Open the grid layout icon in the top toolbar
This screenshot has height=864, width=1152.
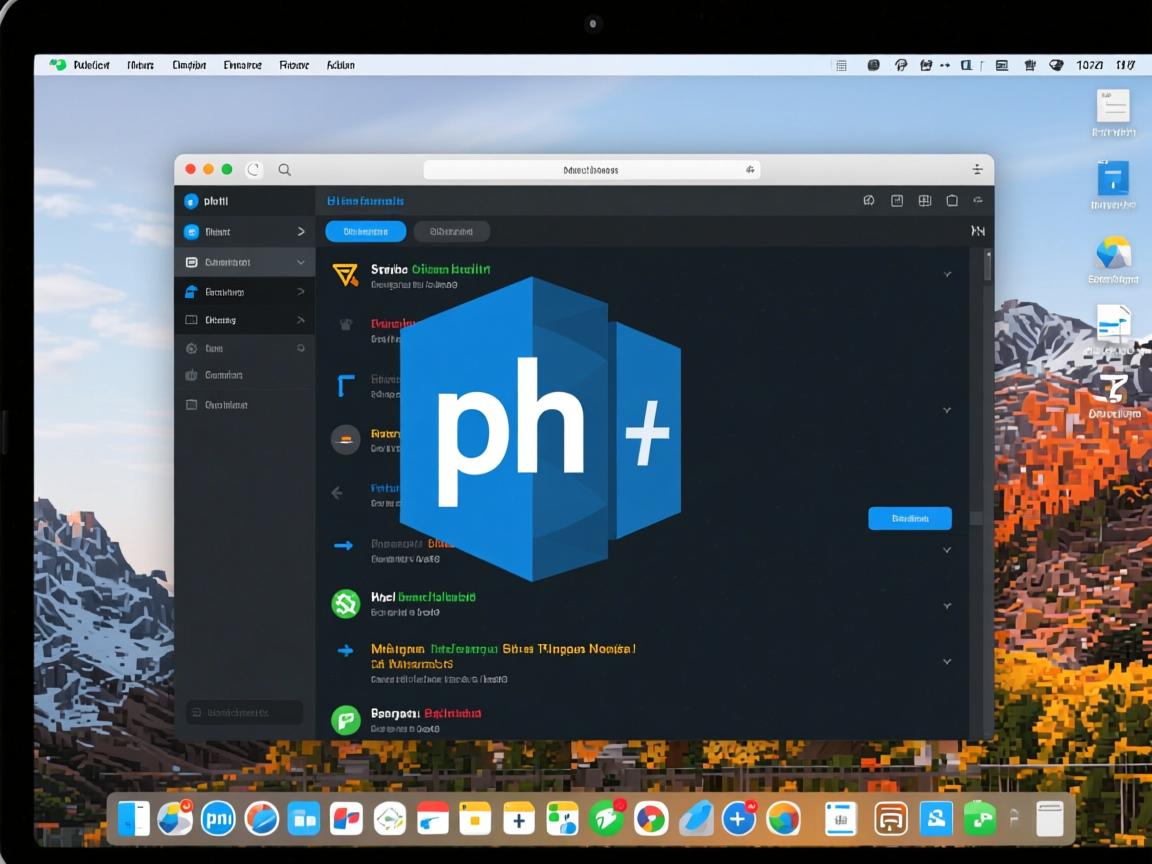coord(925,200)
